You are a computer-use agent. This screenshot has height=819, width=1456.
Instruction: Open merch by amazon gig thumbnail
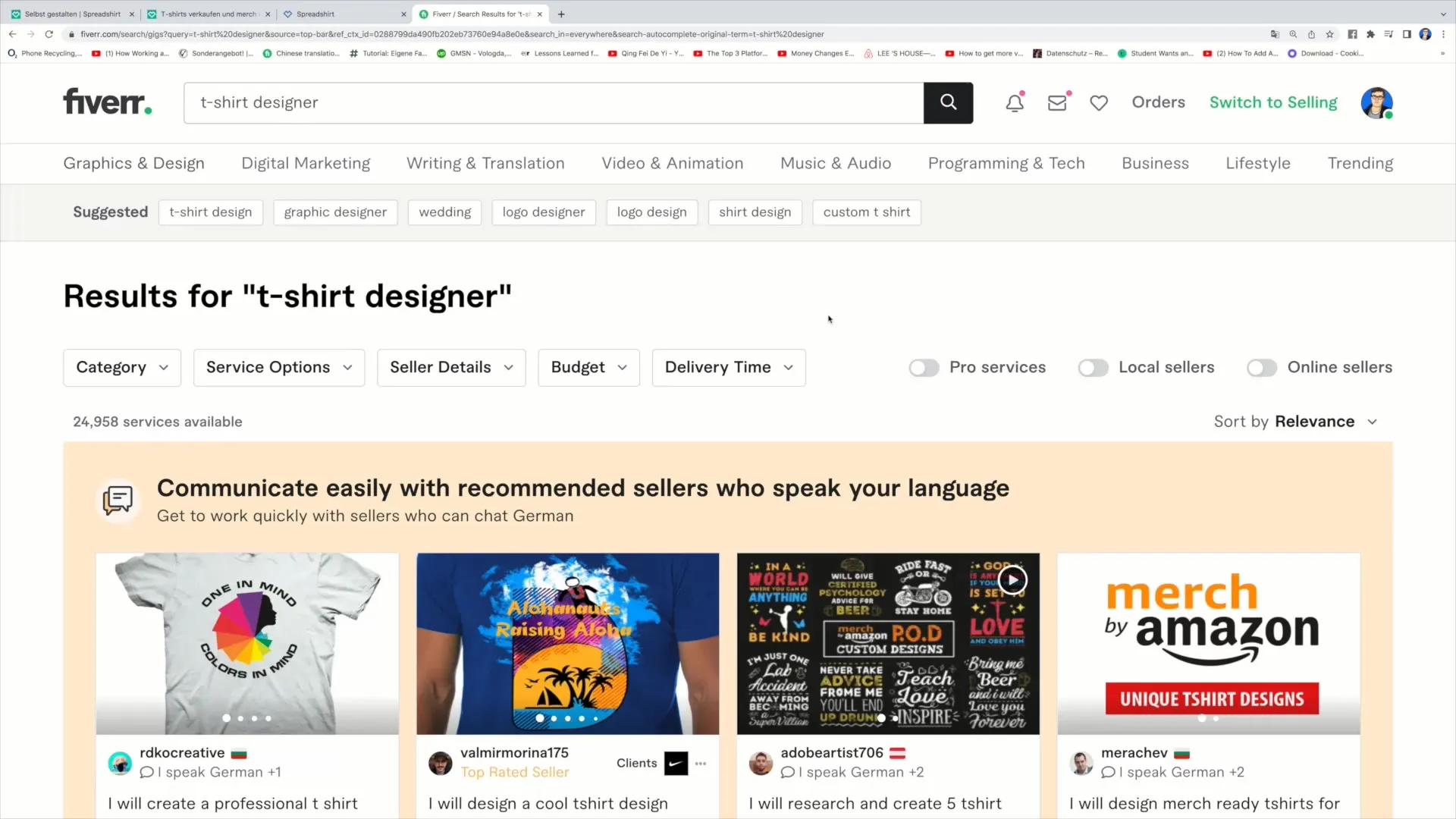click(1209, 643)
